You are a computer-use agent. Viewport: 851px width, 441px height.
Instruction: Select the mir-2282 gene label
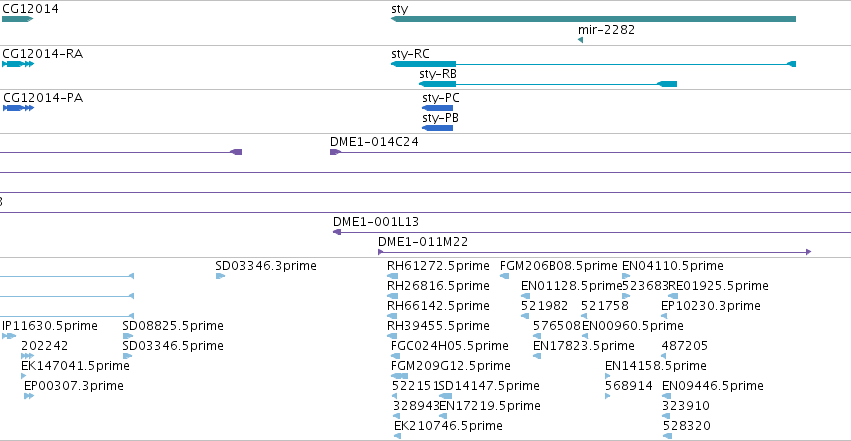coord(606,29)
